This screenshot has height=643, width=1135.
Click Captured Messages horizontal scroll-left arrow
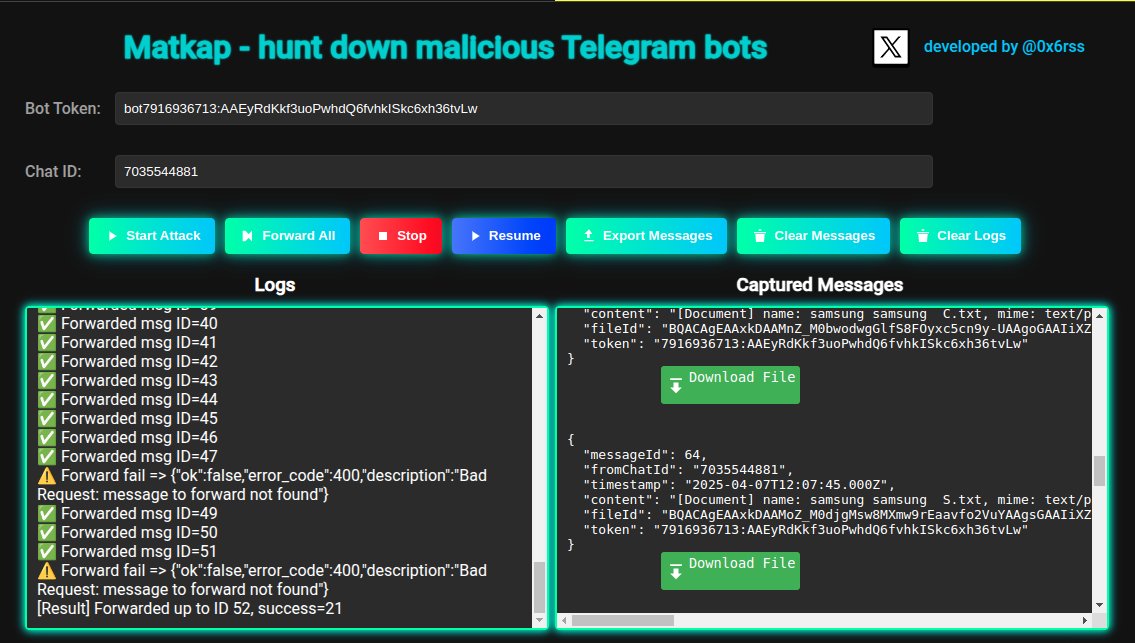pyautogui.click(x=565, y=621)
